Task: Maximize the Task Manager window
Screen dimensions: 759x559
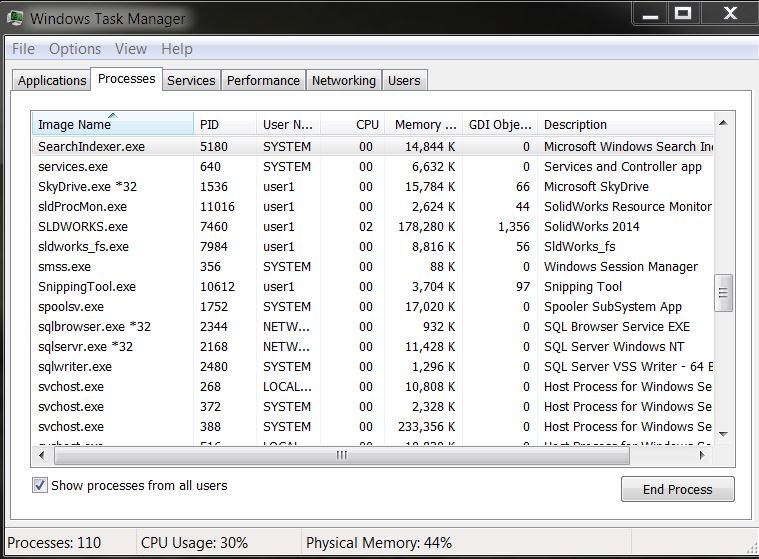Action: tap(683, 14)
